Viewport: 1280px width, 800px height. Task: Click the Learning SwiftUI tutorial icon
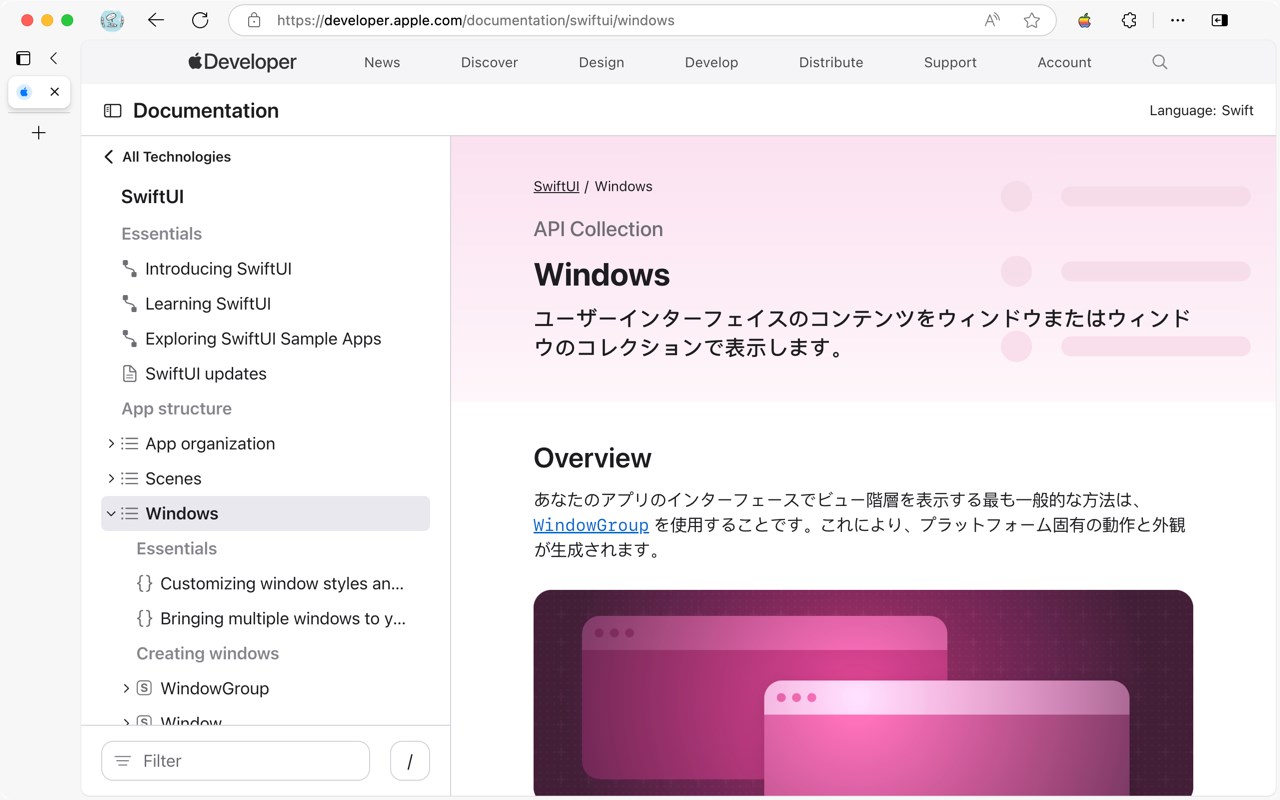(129, 304)
